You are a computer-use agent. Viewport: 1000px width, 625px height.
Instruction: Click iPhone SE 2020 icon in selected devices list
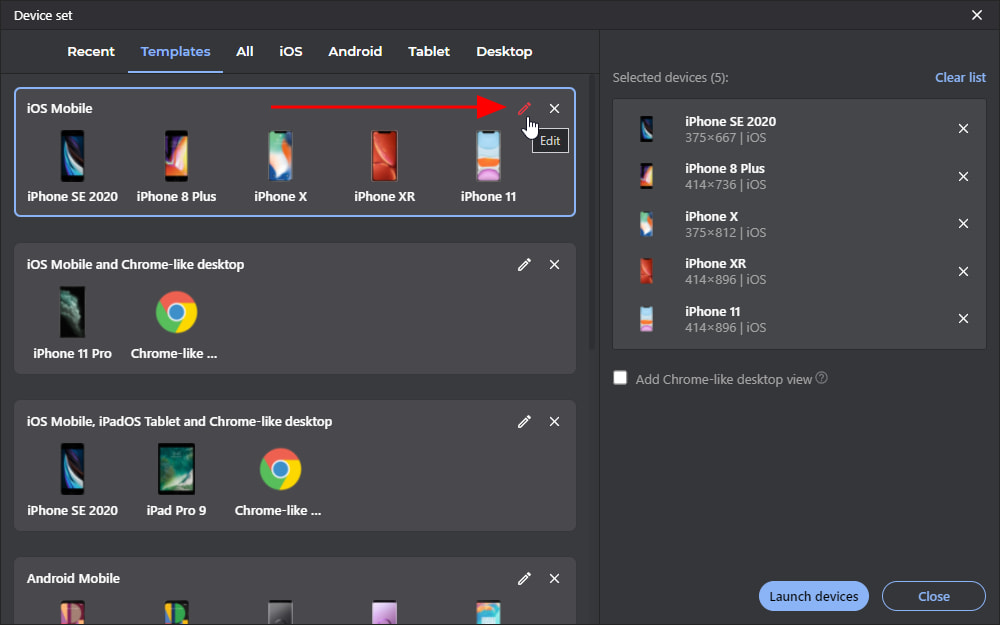[x=646, y=129]
